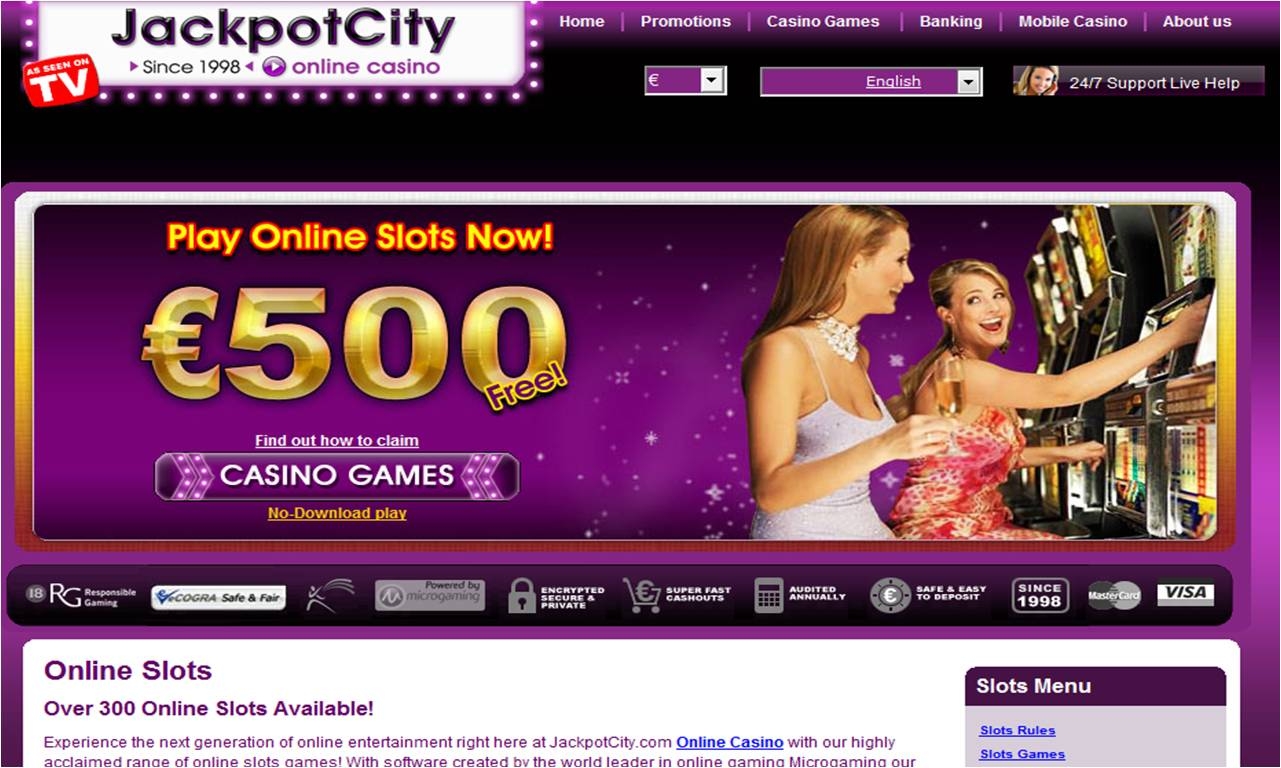This screenshot has width=1281, height=768.
Task: Click the VISA logo
Action: click(1186, 594)
